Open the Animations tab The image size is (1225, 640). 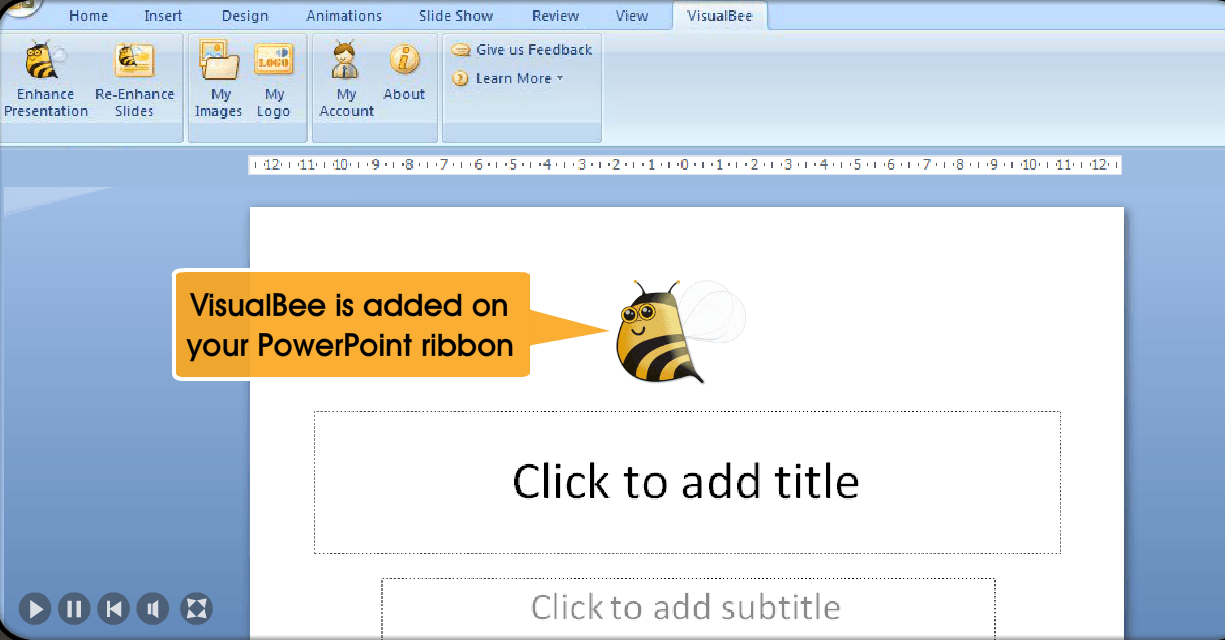pos(344,16)
